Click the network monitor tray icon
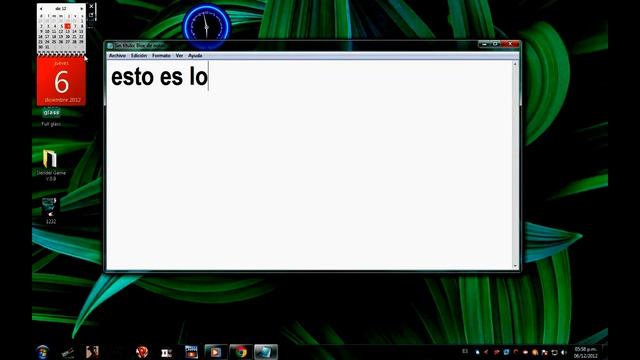The width and height of the screenshot is (640, 360). click(554, 352)
